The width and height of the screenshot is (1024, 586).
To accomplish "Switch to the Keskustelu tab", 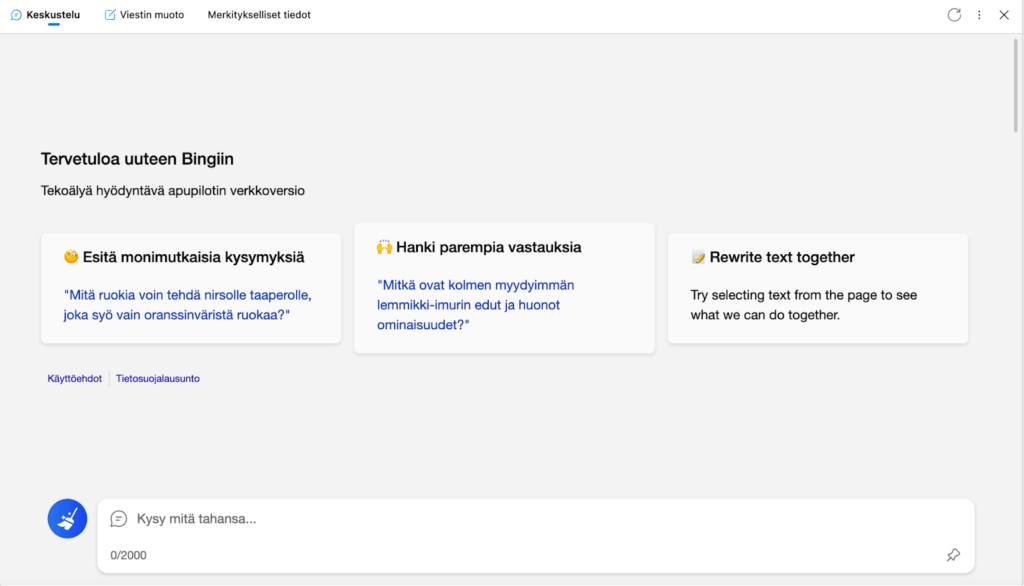I will click(x=46, y=15).
